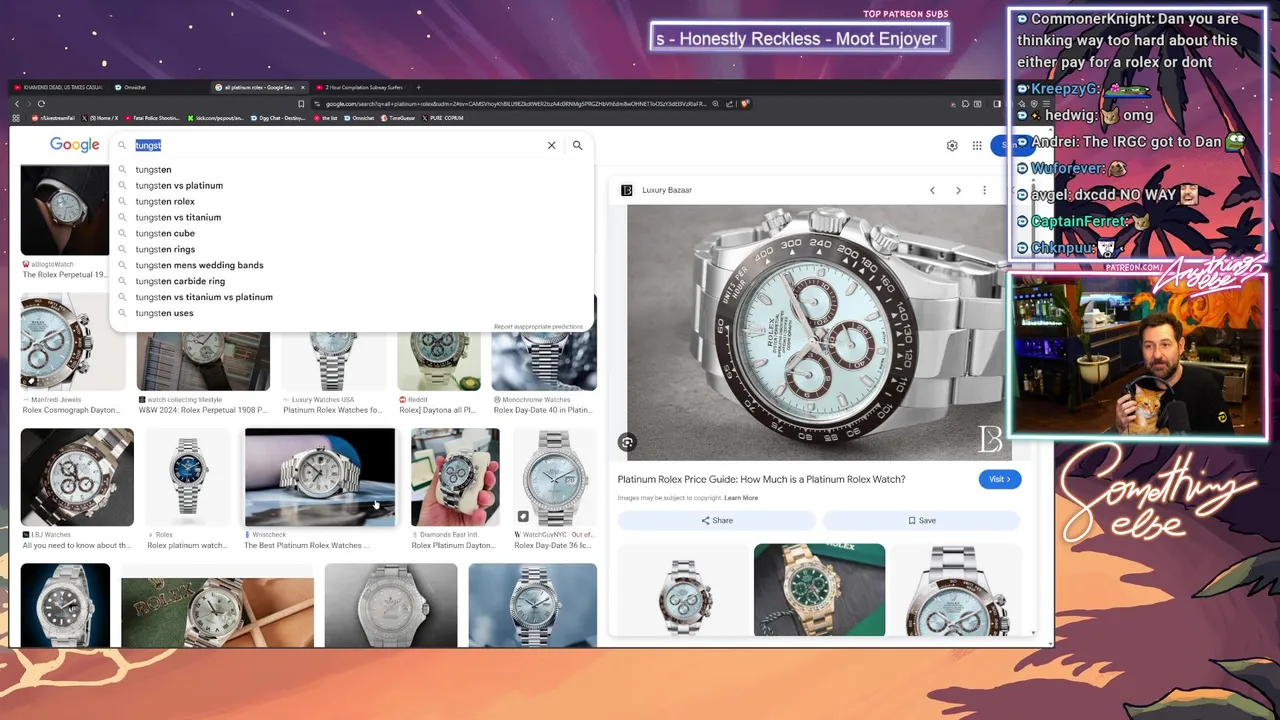
Task: Go to the Google logo homepage
Action: [75, 145]
